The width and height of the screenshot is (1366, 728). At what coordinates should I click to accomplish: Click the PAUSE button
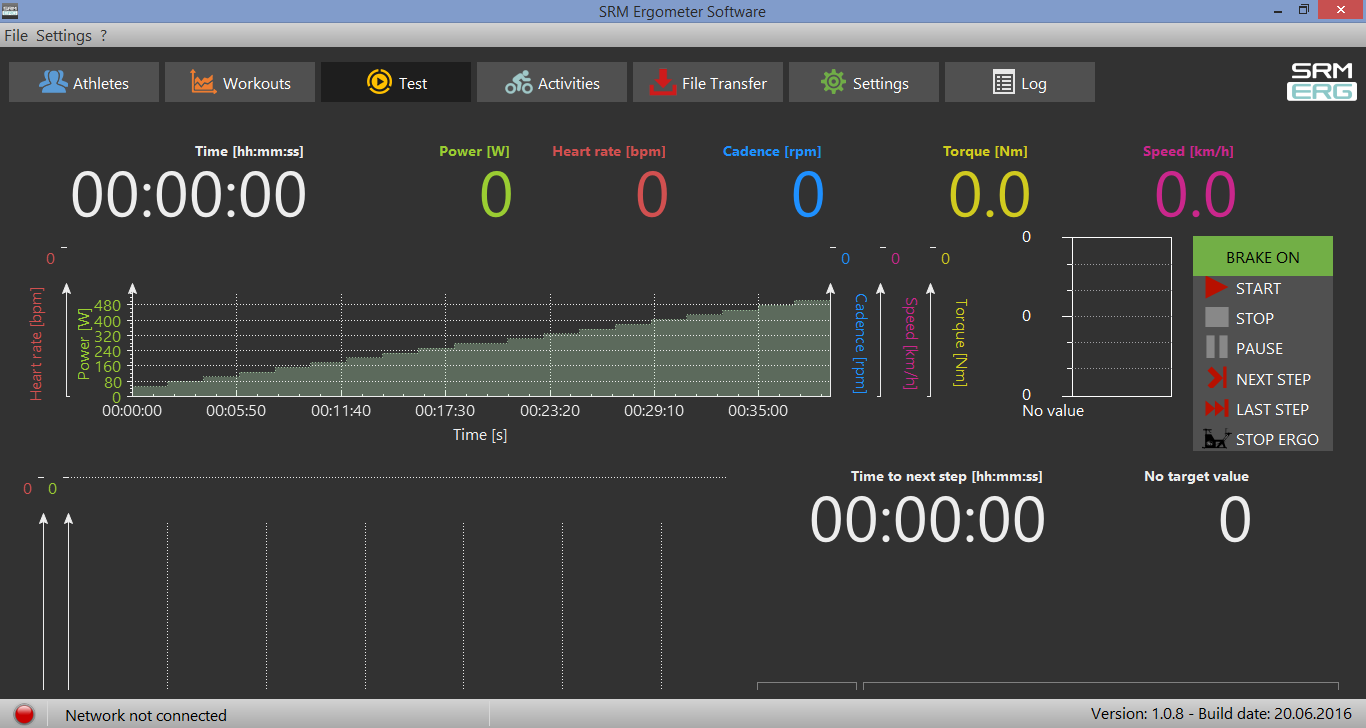(x=1263, y=348)
